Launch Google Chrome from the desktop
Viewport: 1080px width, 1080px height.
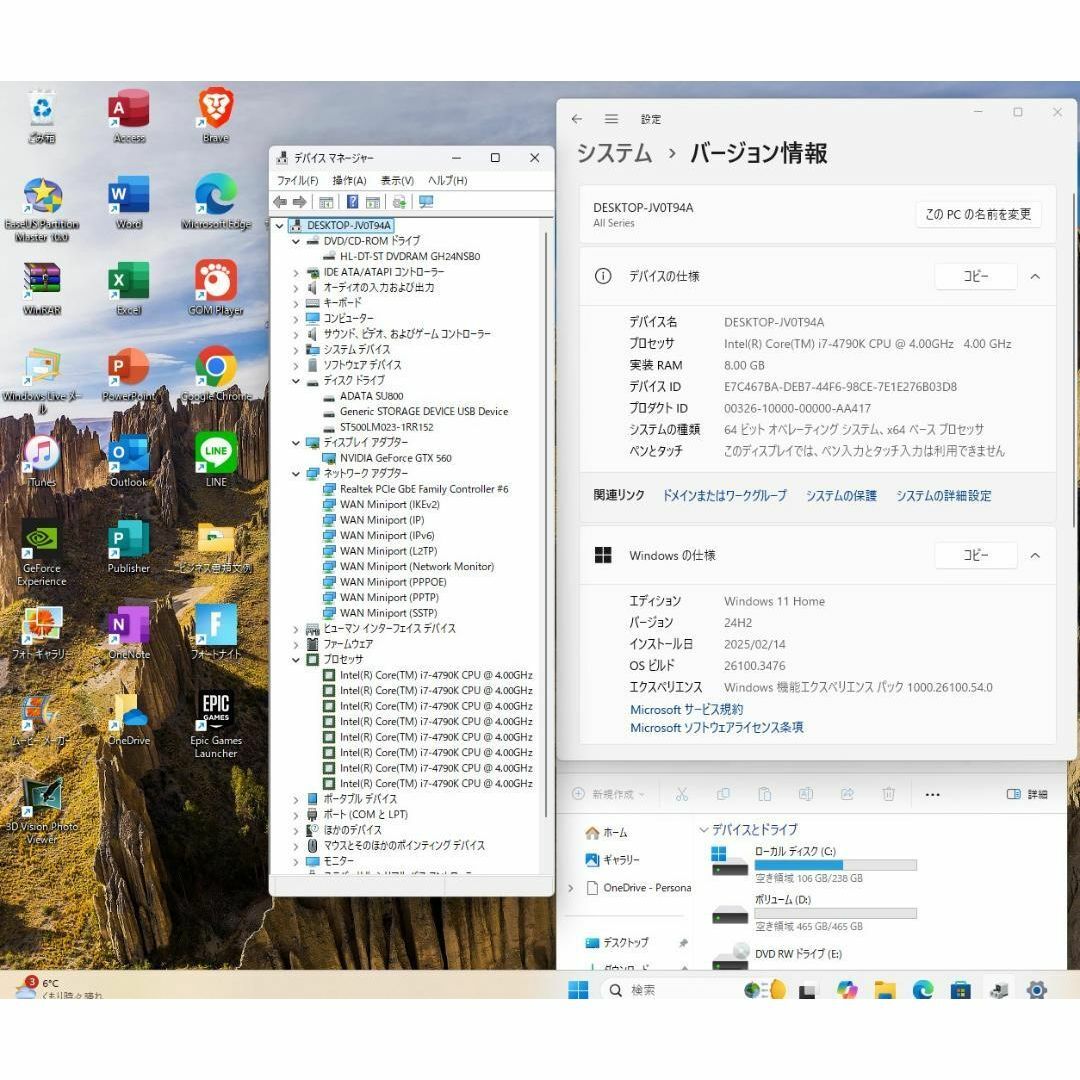216,374
